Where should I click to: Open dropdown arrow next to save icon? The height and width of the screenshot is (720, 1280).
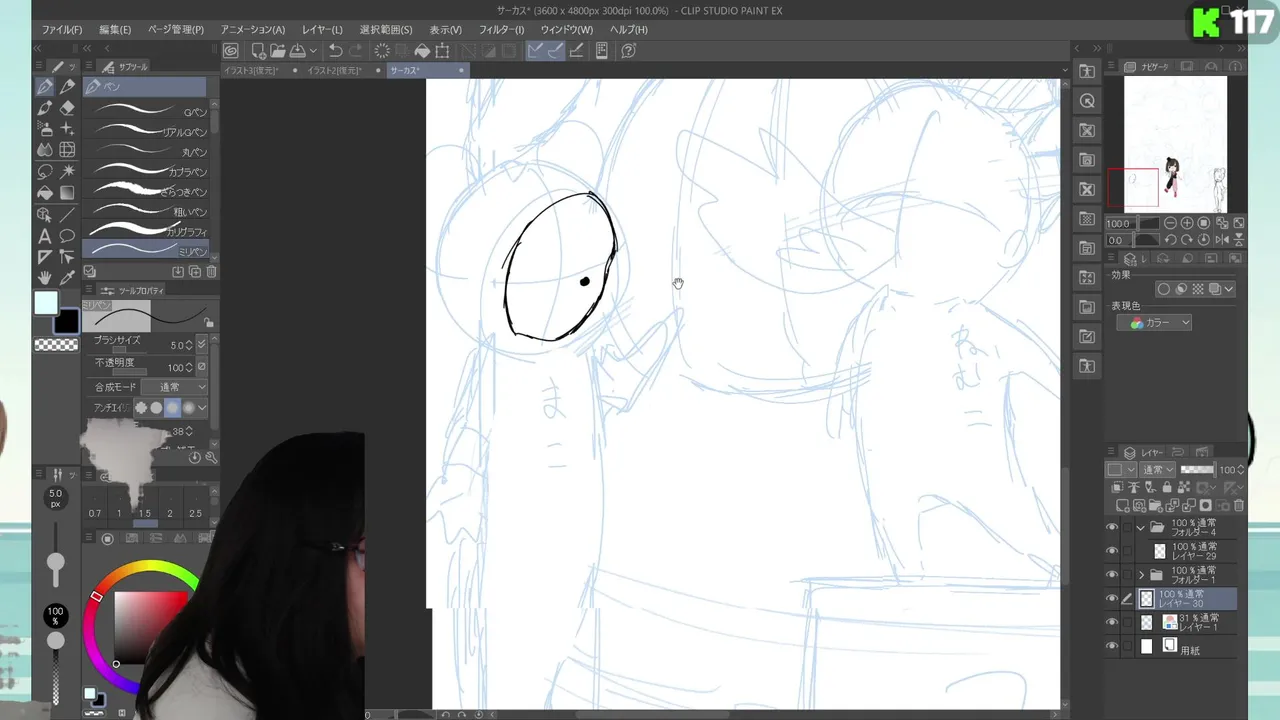pyautogui.click(x=313, y=50)
